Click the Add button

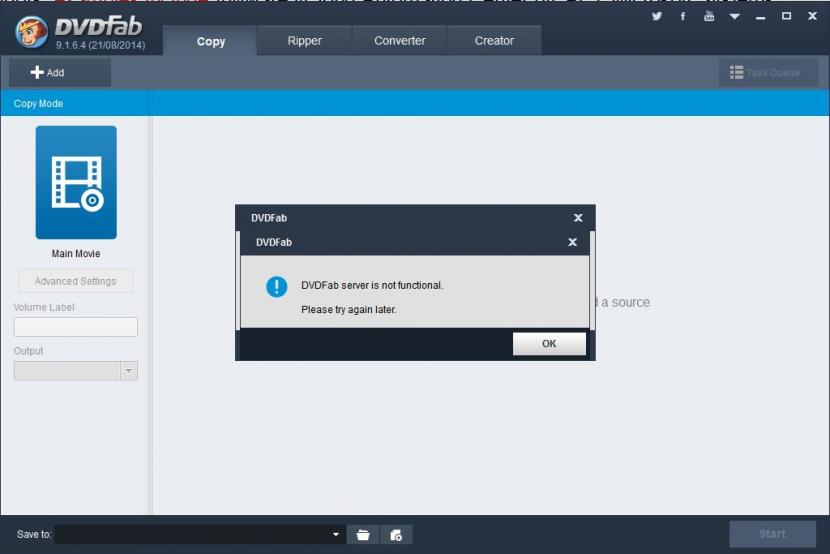[x=60, y=72]
